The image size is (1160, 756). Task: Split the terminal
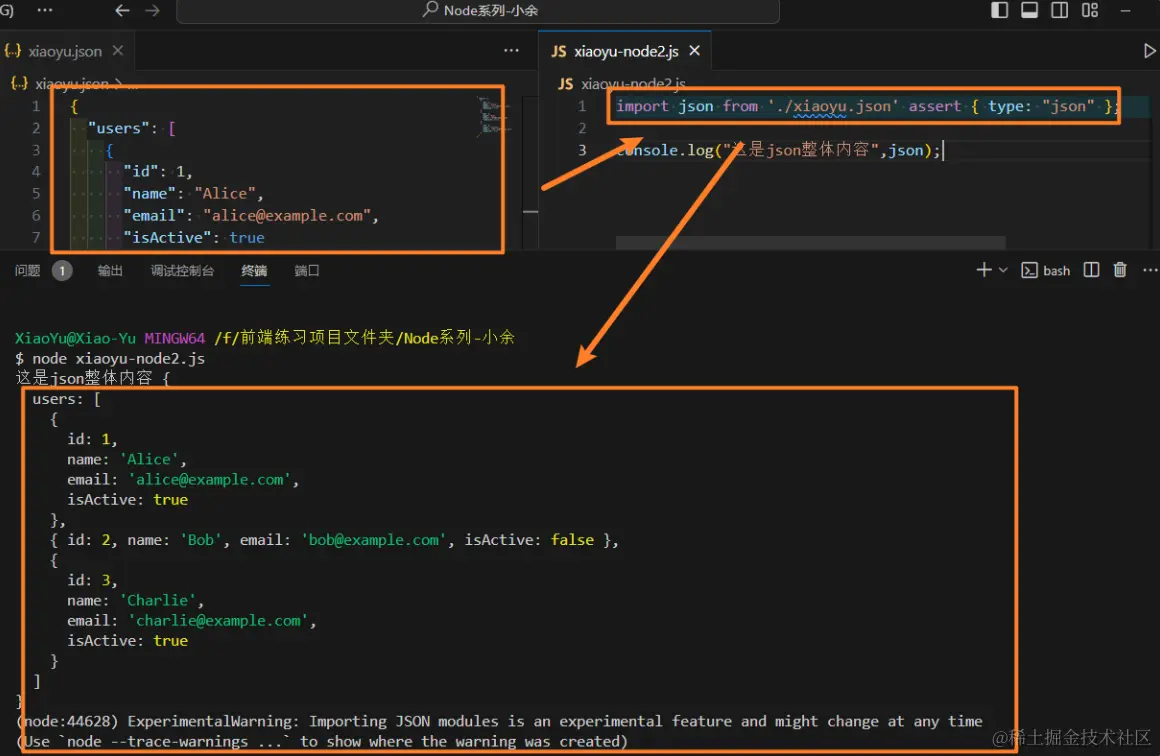1091,270
